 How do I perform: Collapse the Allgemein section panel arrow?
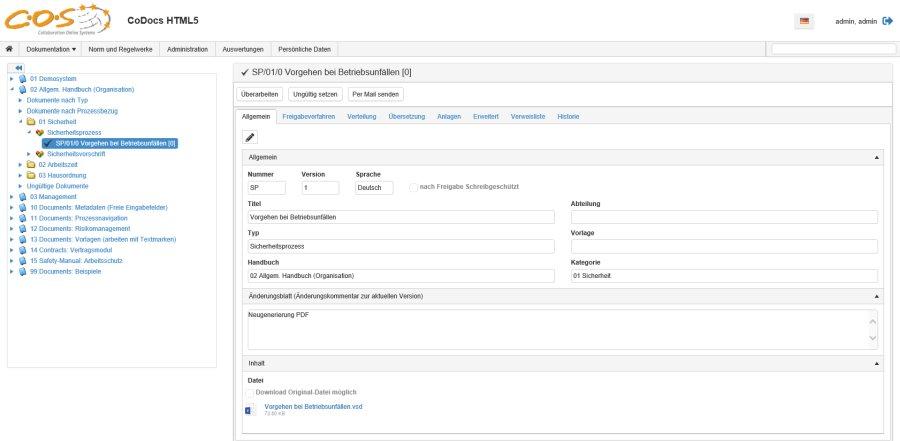click(877, 158)
